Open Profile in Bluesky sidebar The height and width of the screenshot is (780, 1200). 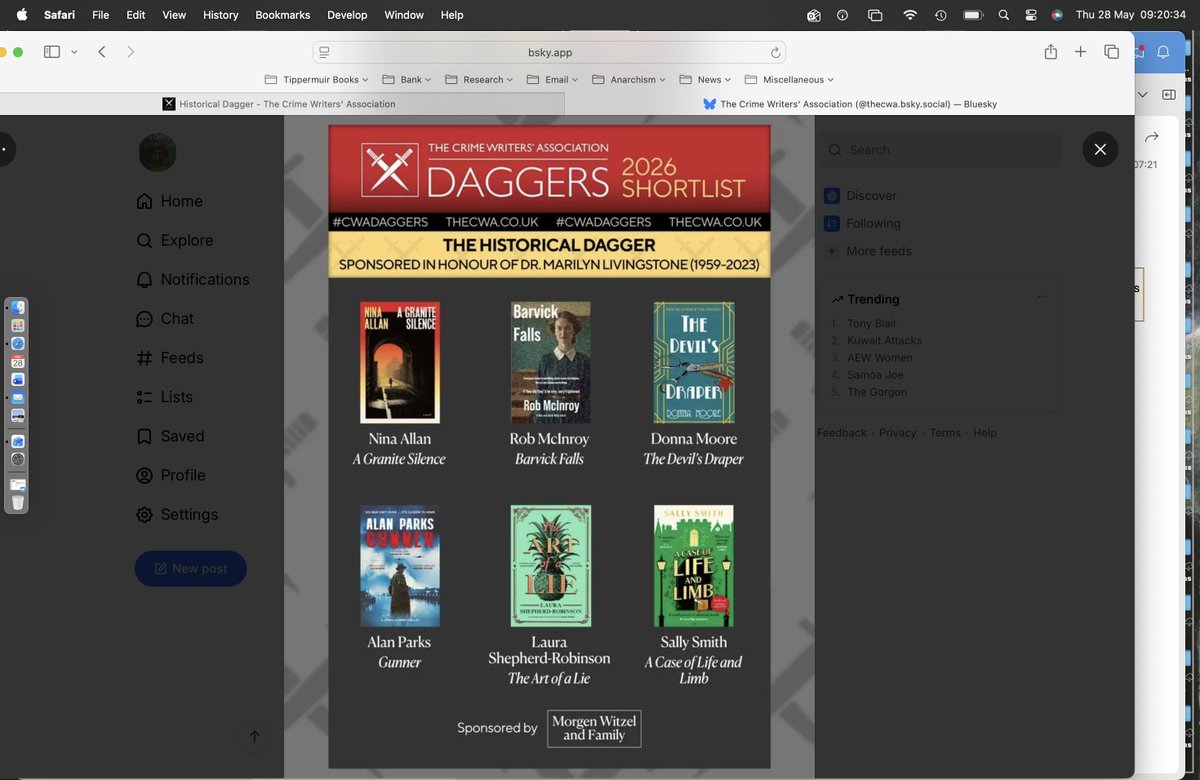pos(170,475)
